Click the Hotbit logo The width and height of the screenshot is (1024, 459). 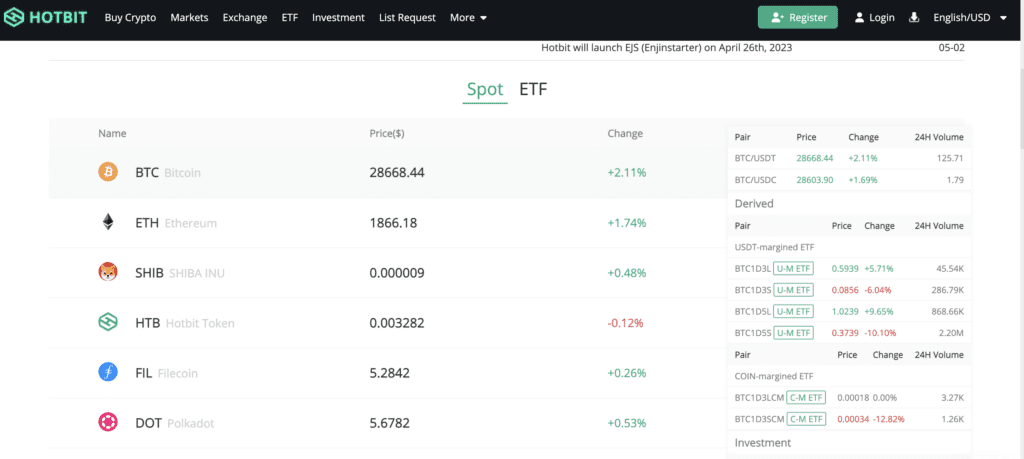click(45, 18)
